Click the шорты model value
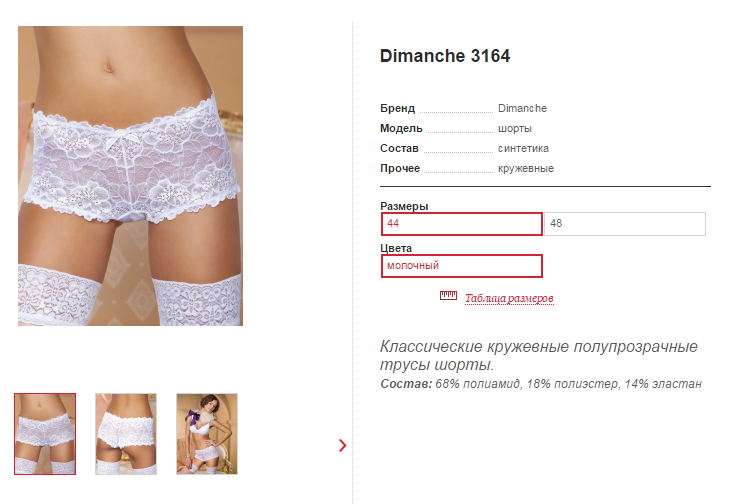735x504 pixels. tap(515, 128)
